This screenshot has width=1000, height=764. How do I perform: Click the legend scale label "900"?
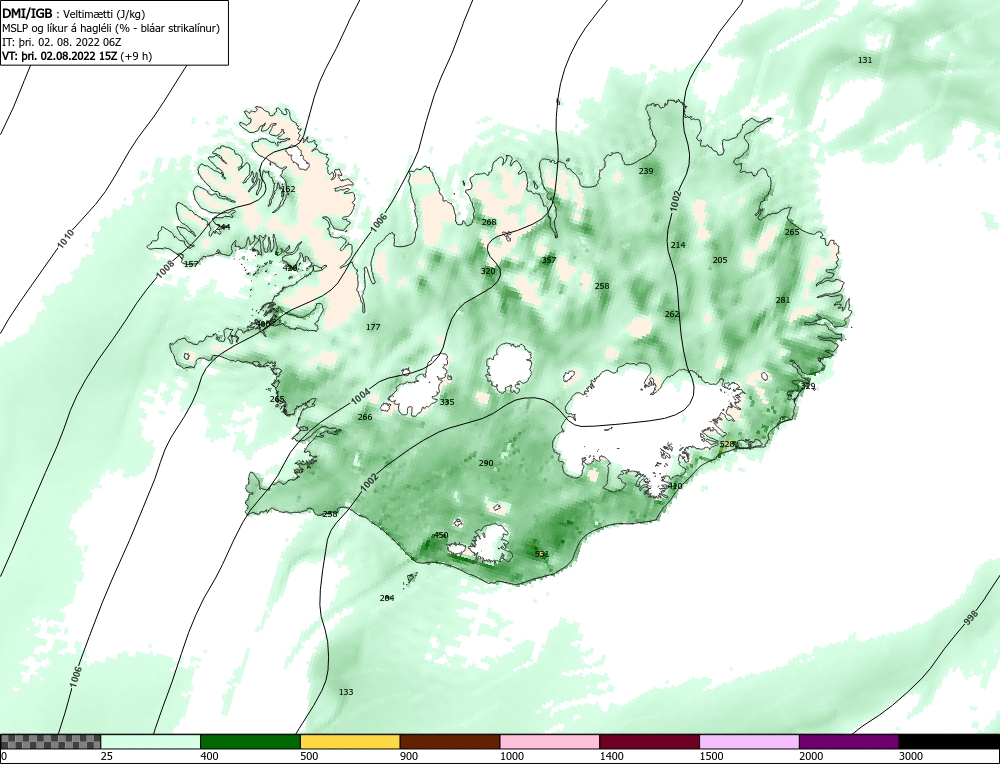pyautogui.click(x=408, y=756)
